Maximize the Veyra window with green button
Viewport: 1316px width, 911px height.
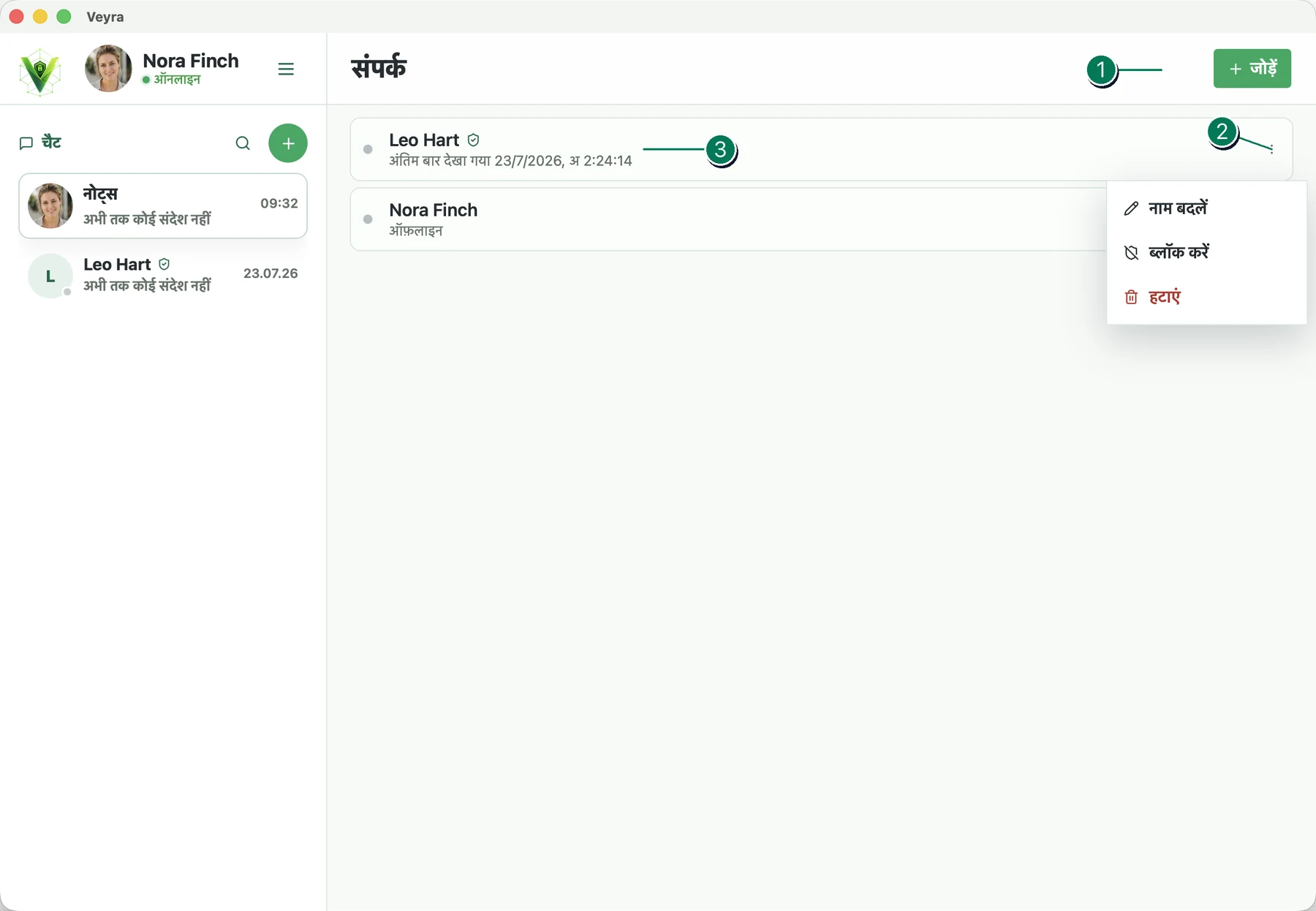click(x=64, y=16)
